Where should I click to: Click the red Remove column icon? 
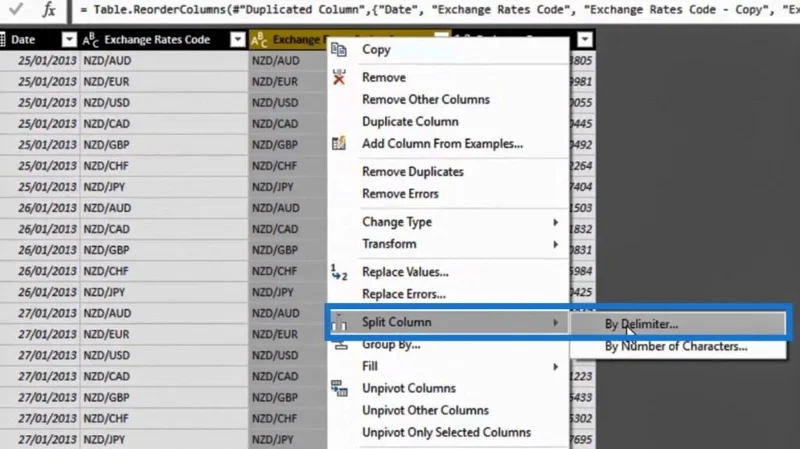pyautogui.click(x=339, y=78)
